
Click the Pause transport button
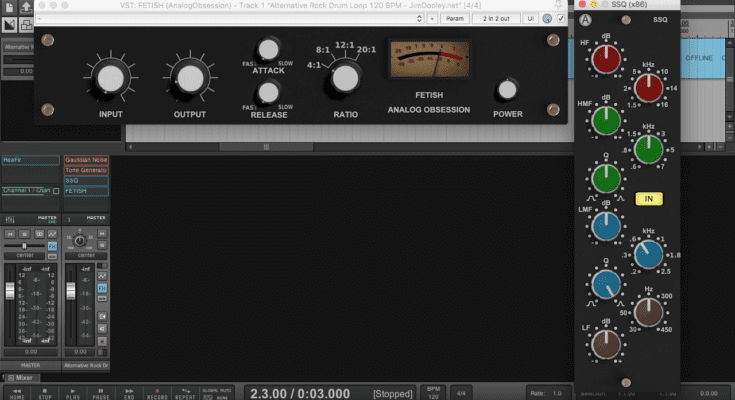coord(102,391)
